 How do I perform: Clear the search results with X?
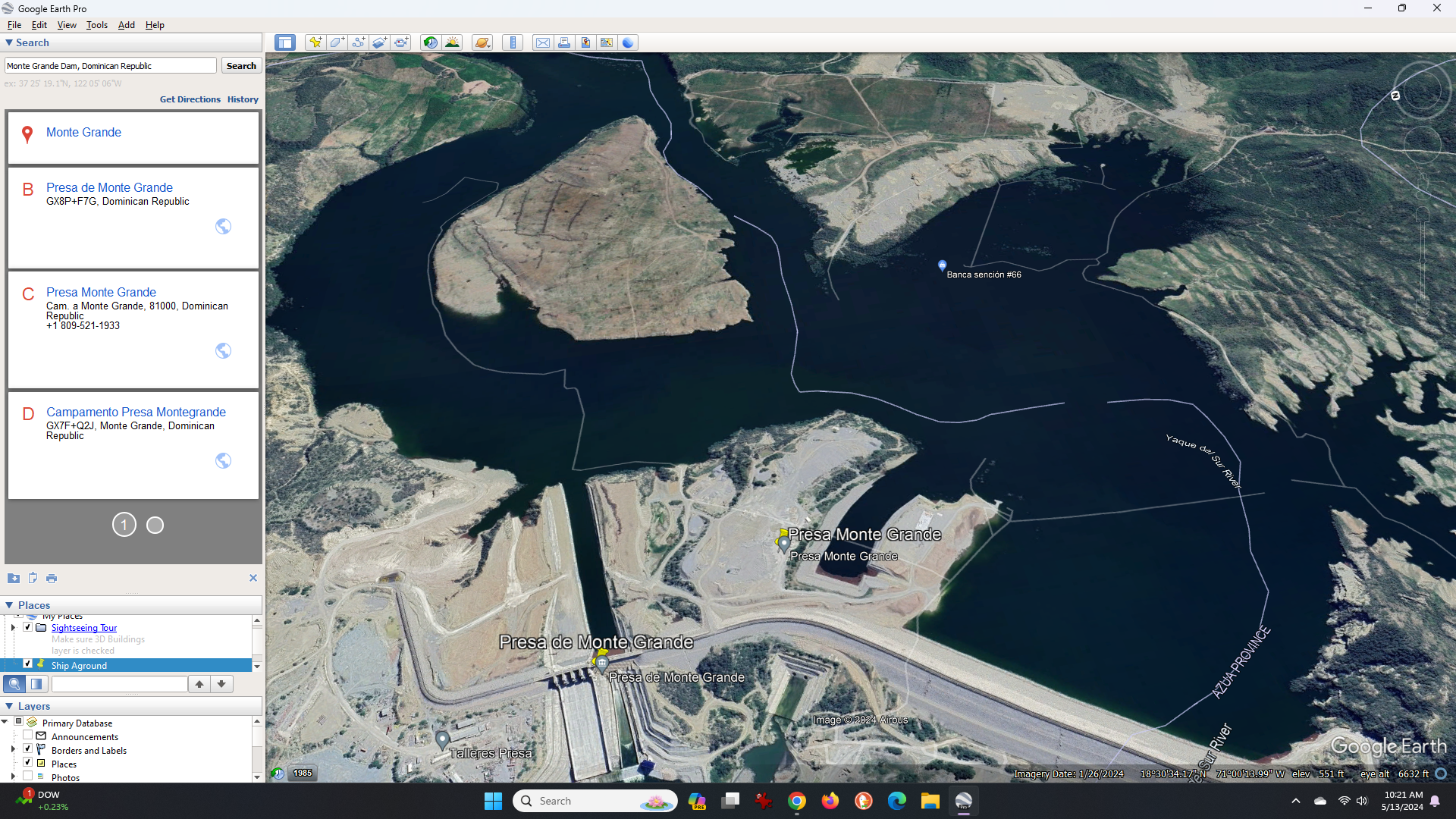point(253,578)
